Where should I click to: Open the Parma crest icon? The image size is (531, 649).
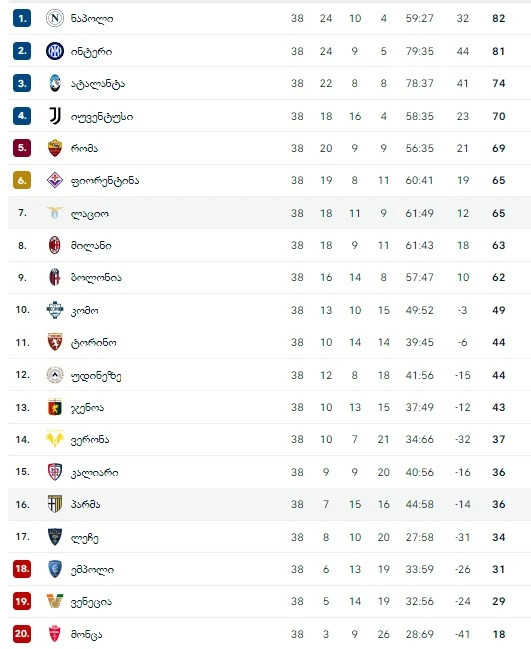coord(55,504)
